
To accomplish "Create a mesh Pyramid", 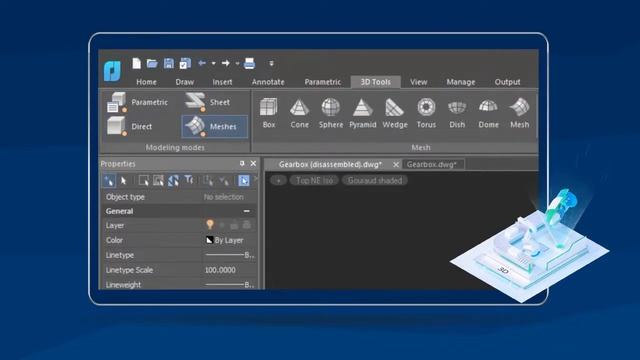I will pyautogui.click(x=362, y=113).
